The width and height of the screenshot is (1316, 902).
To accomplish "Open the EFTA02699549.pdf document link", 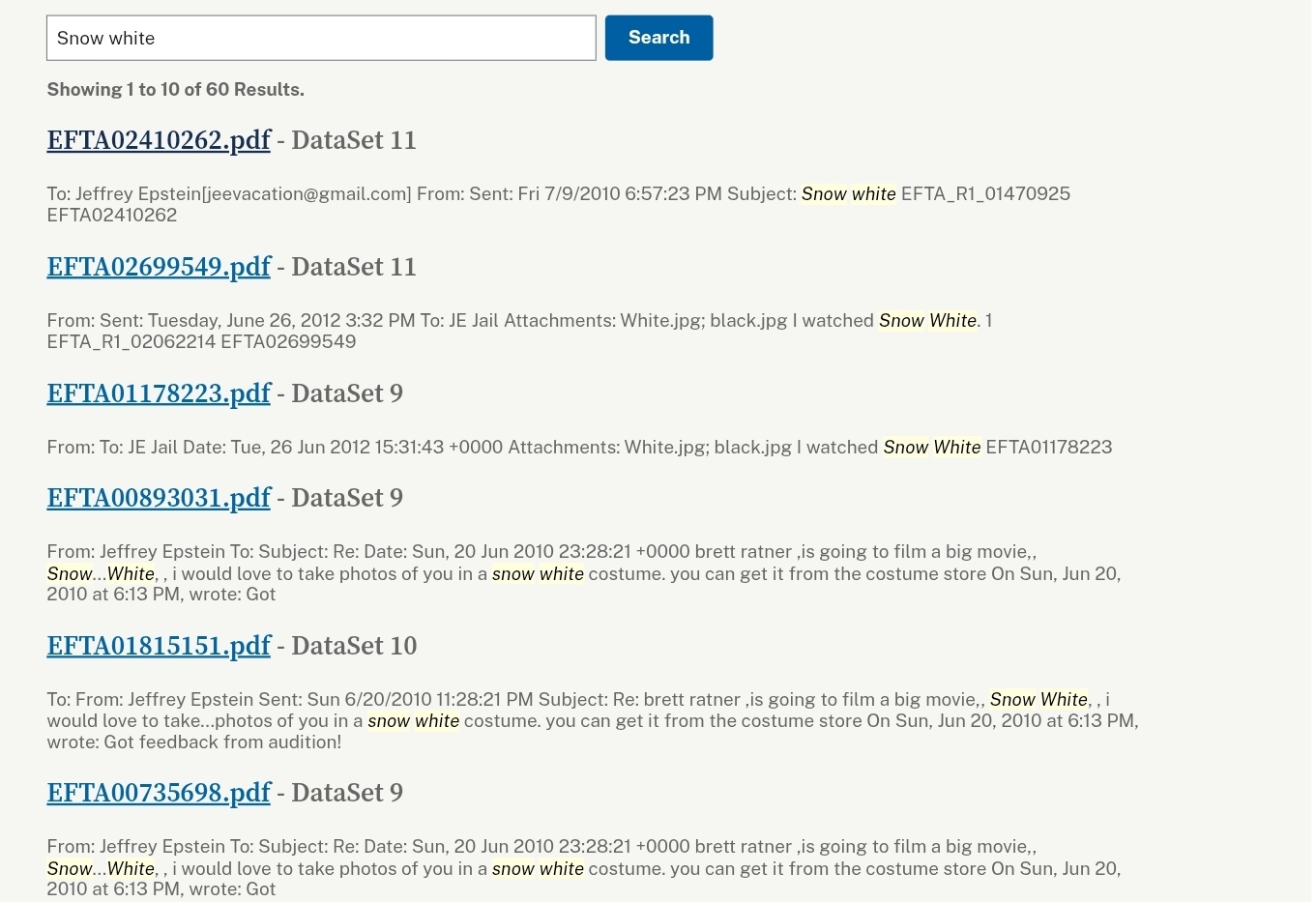I will 159,267.
